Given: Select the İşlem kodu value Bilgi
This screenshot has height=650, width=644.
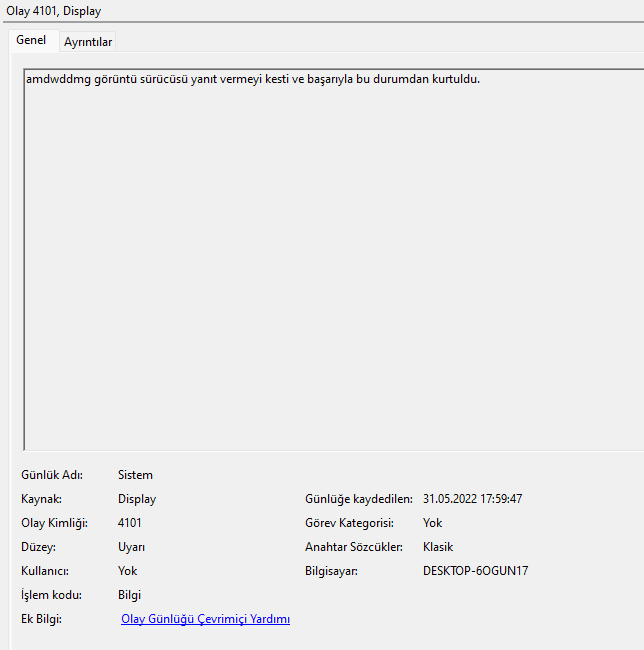Looking at the screenshot, I should 129,595.
